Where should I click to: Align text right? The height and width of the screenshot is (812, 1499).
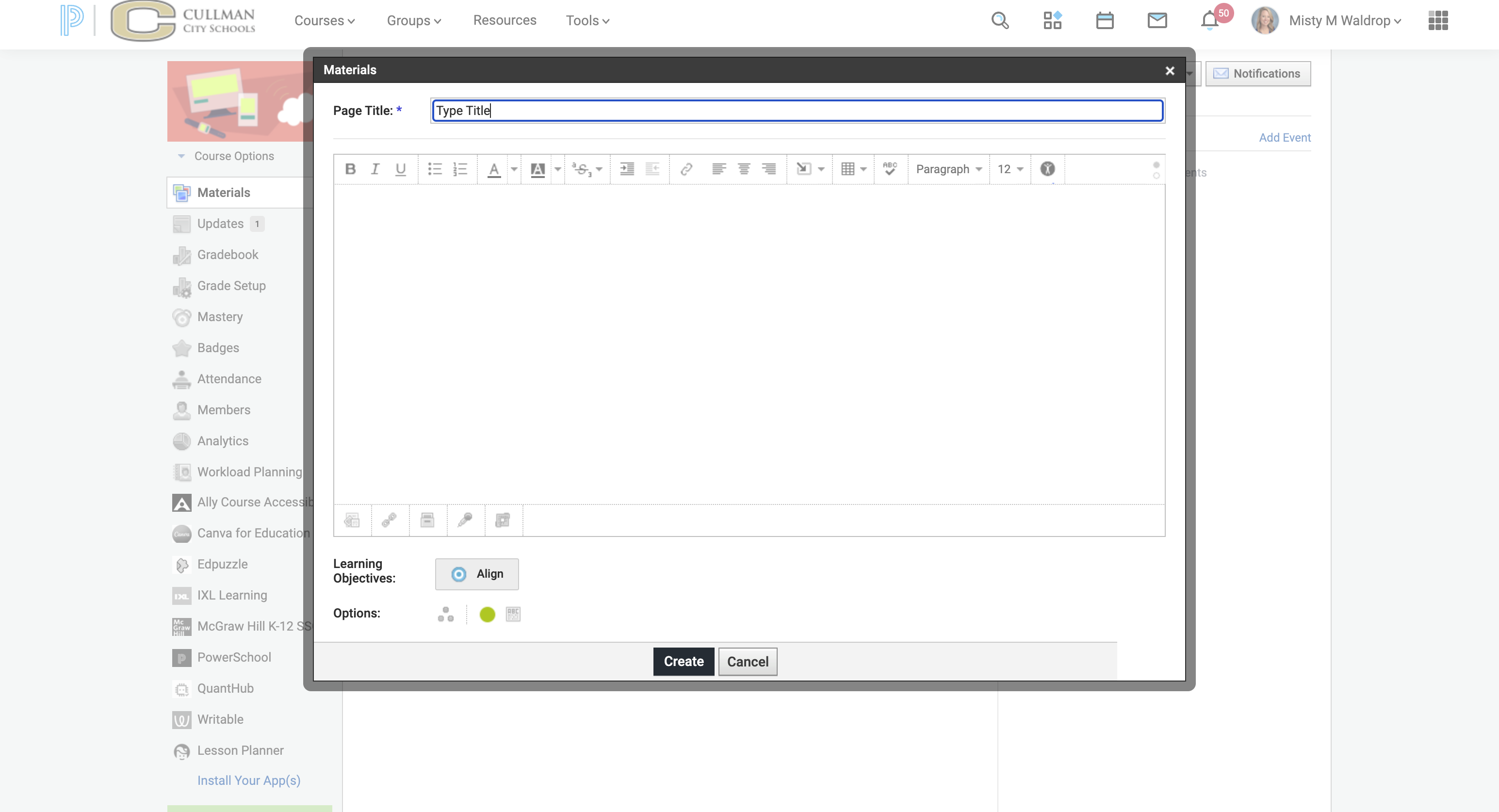pos(769,169)
